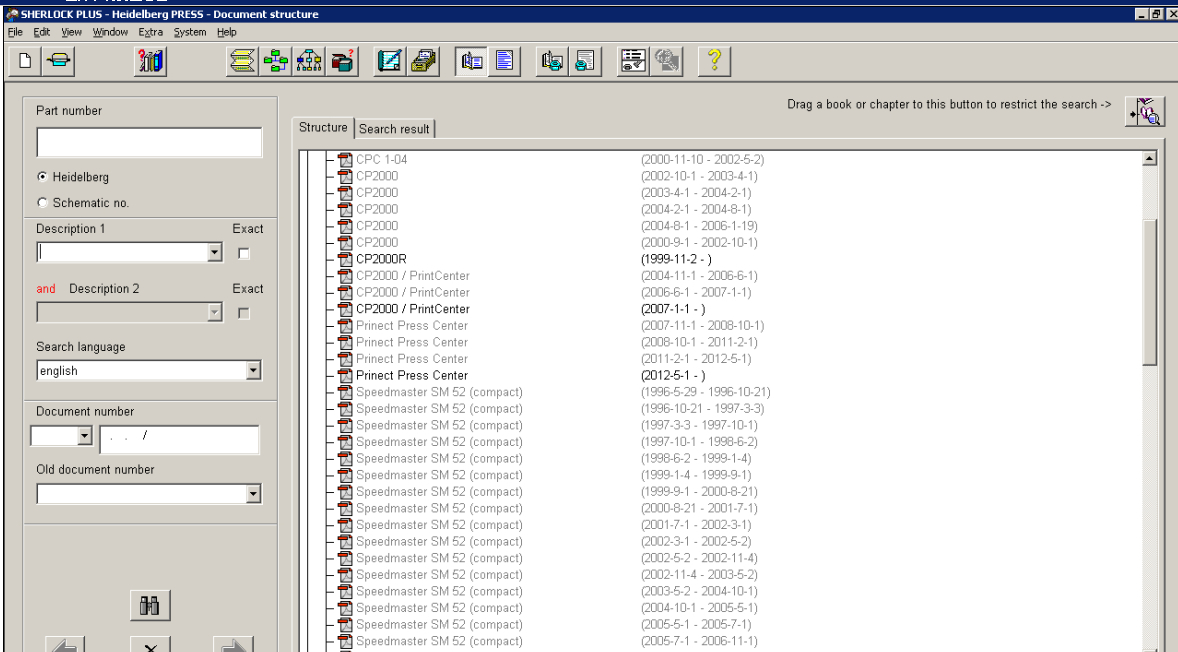The image size is (1178, 652).
Task: Select the Heidelberg radio button
Action: click(42, 177)
